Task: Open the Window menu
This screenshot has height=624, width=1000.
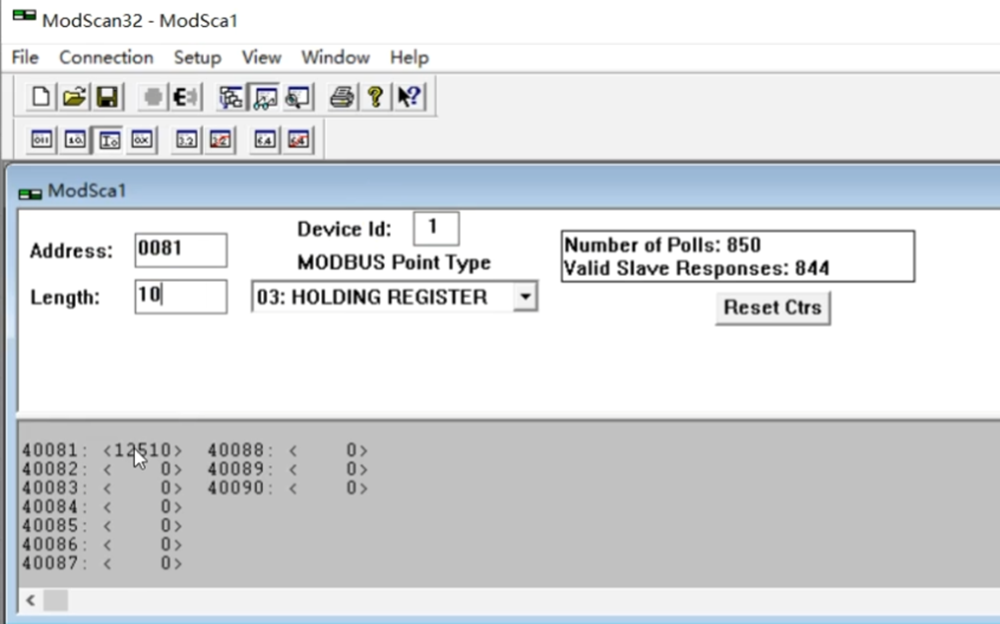Action: [335, 57]
